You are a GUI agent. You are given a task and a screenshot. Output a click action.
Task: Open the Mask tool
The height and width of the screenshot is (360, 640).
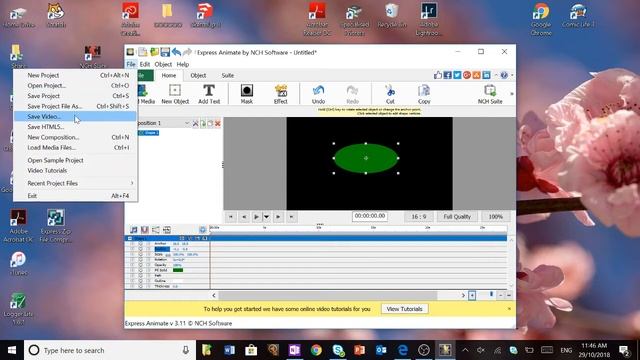247,94
